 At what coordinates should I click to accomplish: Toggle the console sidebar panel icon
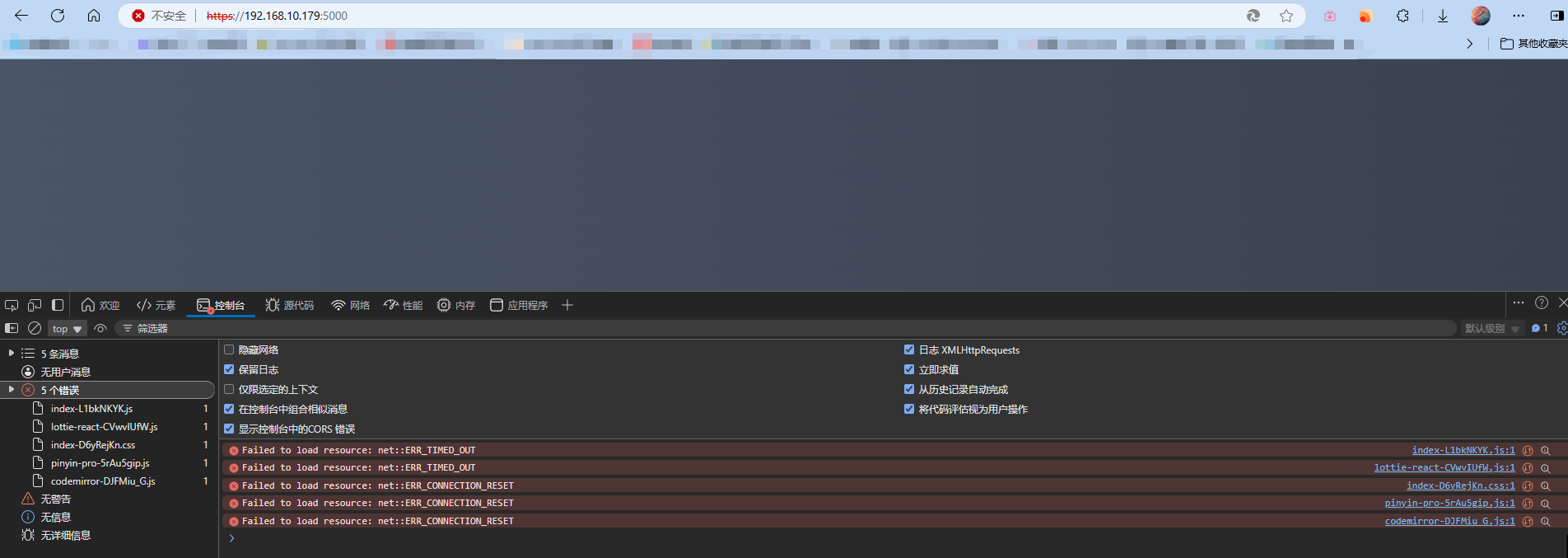tap(12, 328)
